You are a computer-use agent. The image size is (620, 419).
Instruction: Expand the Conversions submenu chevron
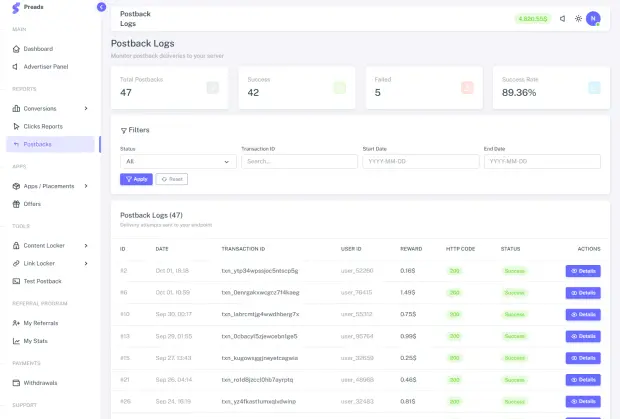click(x=86, y=108)
